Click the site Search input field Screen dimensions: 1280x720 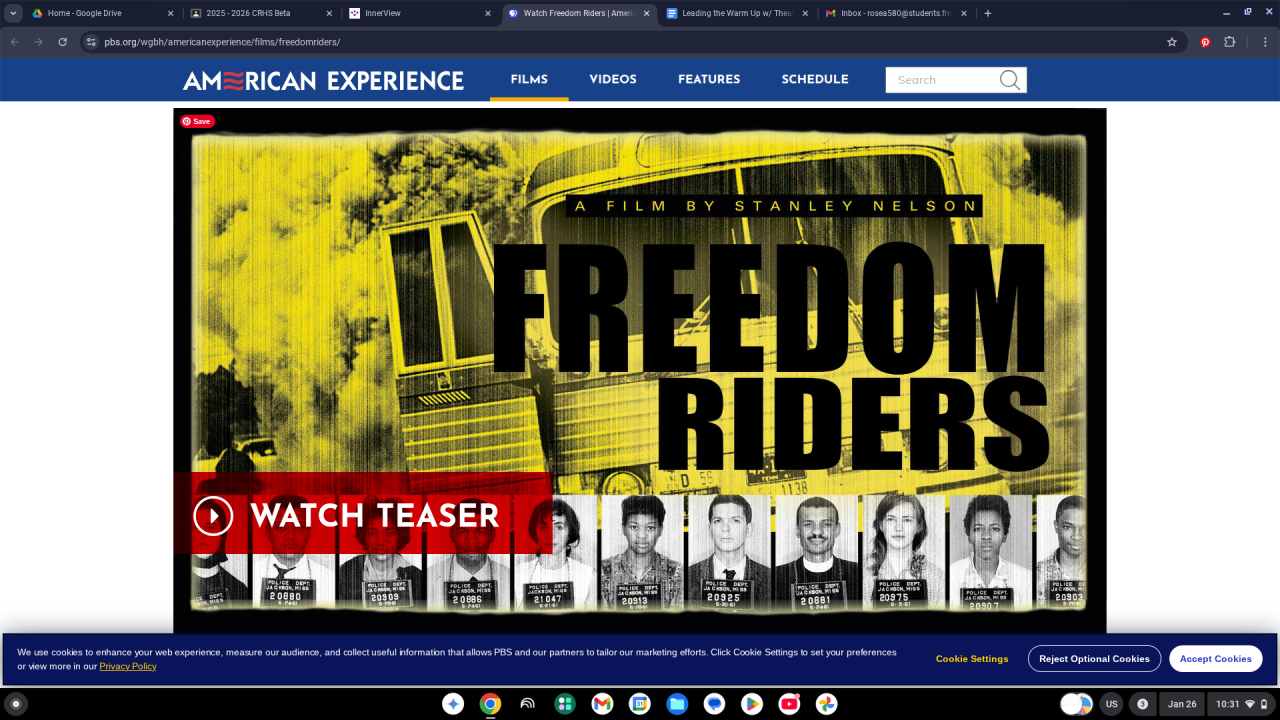pyautogui.click(x=942, y=80)
